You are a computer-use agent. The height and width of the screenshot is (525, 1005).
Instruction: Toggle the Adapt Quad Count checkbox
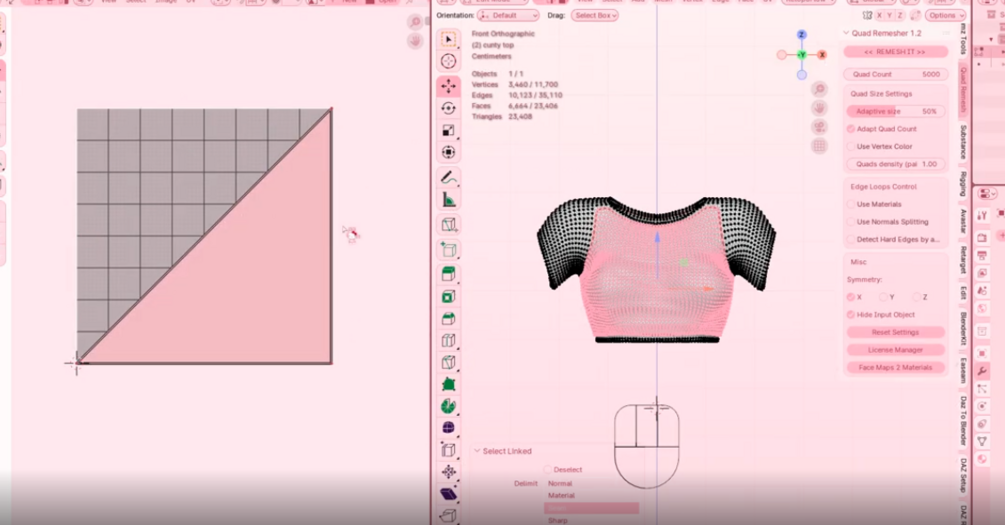[x=851, y=129]
